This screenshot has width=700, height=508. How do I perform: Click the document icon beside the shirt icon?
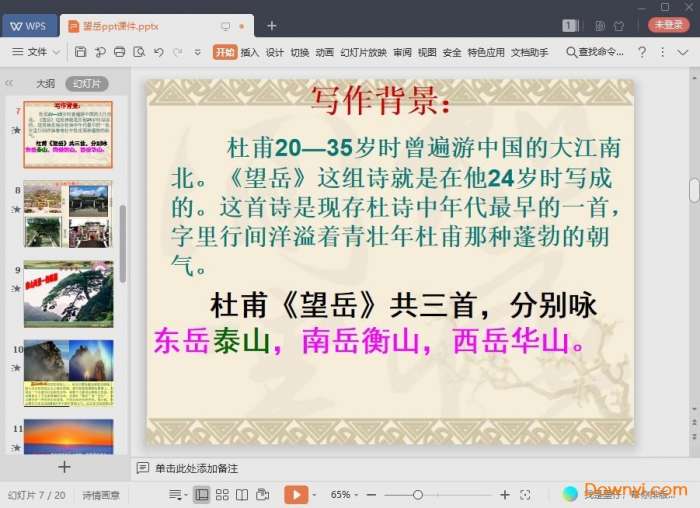pos(600,26)
